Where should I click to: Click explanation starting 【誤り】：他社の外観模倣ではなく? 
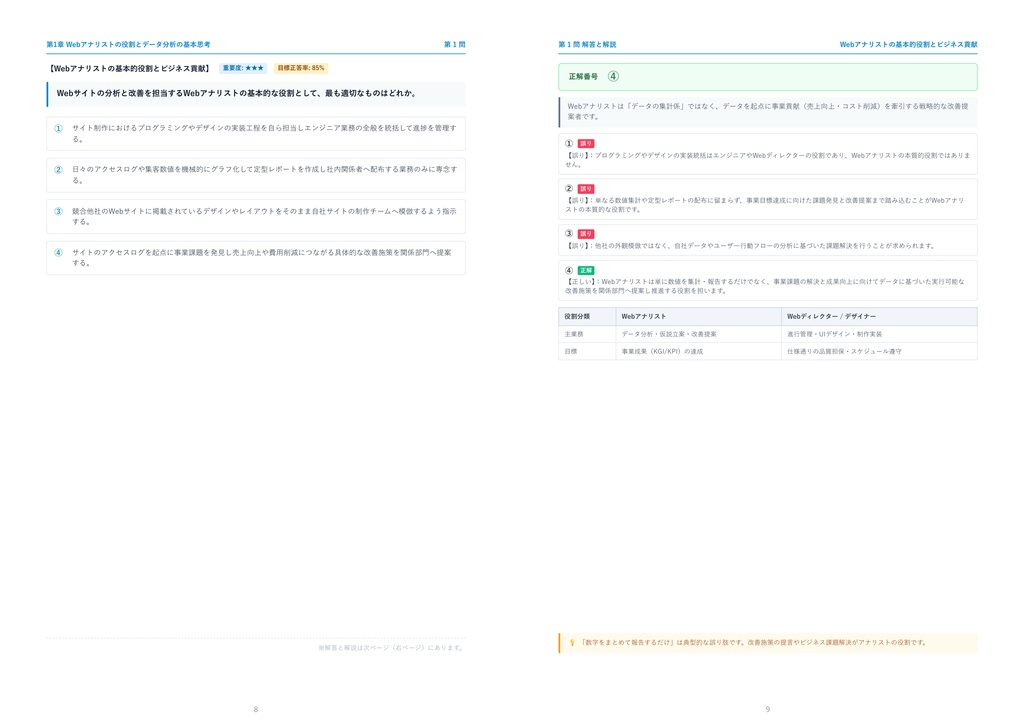[751, 246]
